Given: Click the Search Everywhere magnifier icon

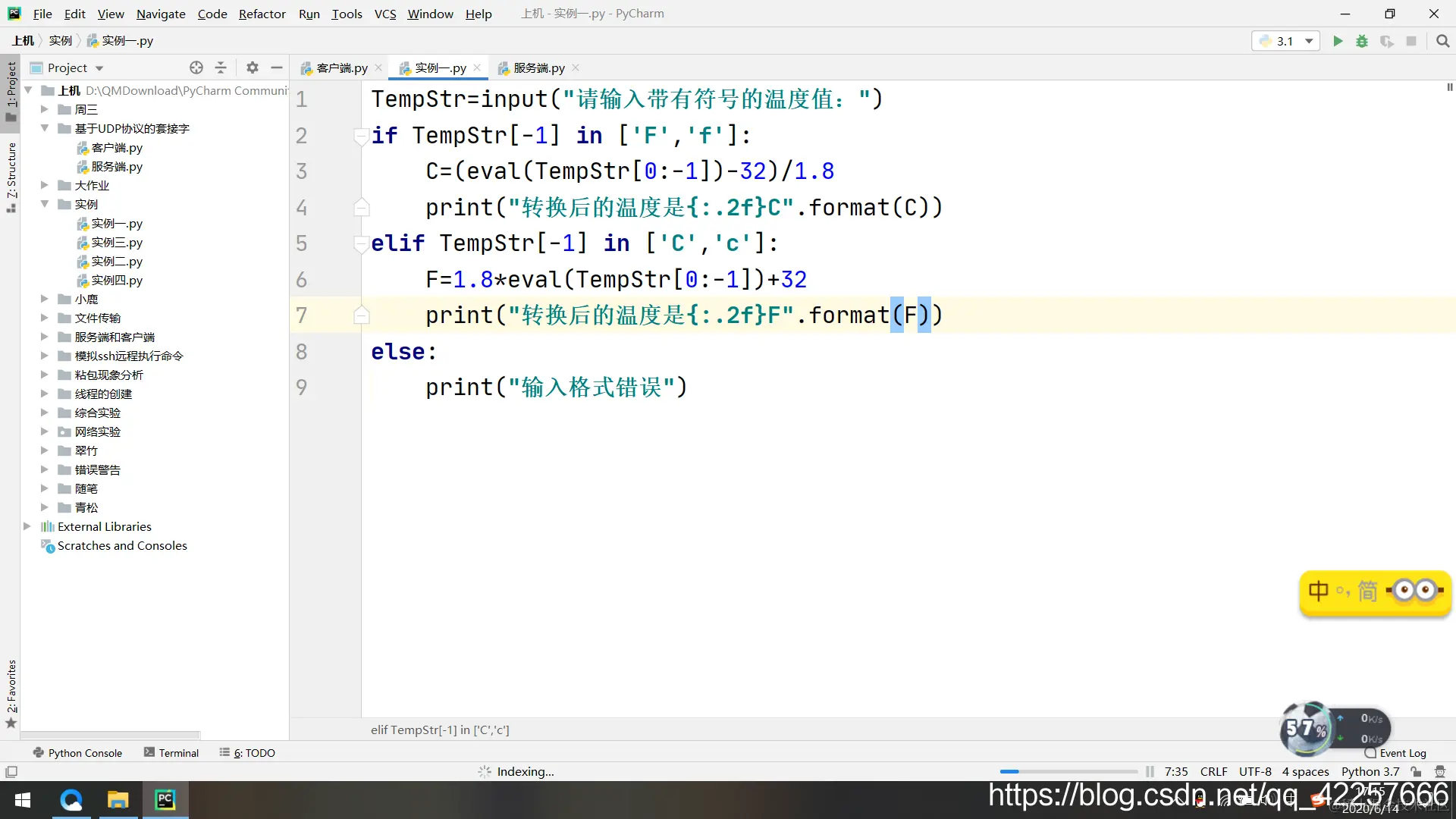Looking at the screenshot, I should click(x=1442, y=41).
